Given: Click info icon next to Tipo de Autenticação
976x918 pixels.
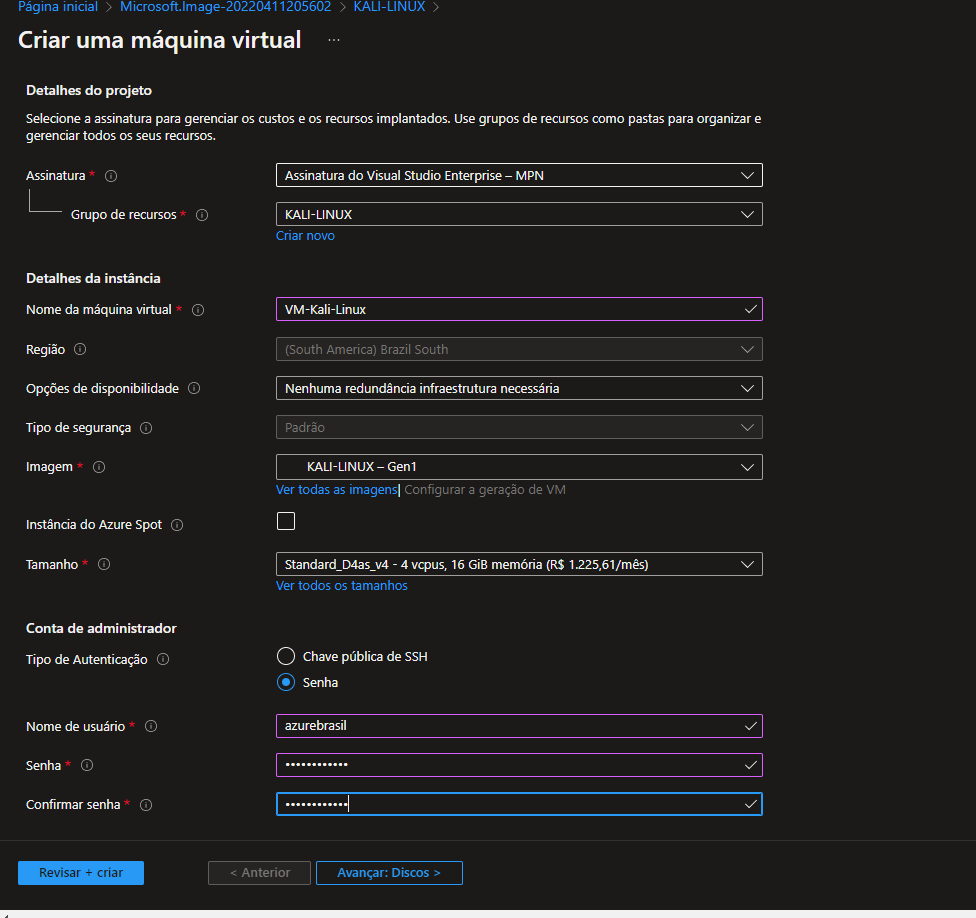Looking at the screenshot, I should pos(163,660).
